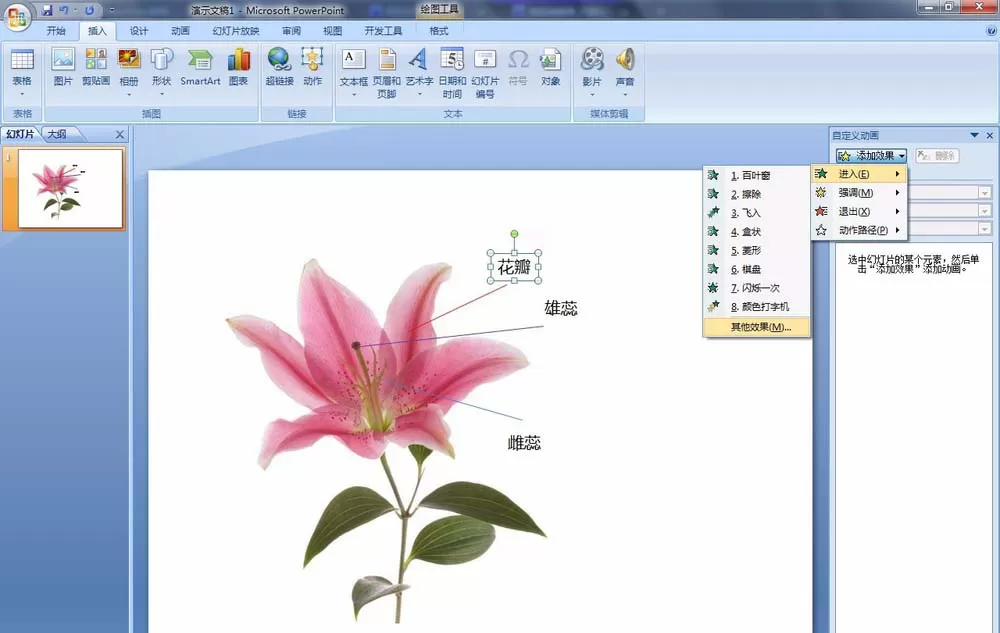
Task: Insert 声音 sound clip
Action: coord(625,71)
